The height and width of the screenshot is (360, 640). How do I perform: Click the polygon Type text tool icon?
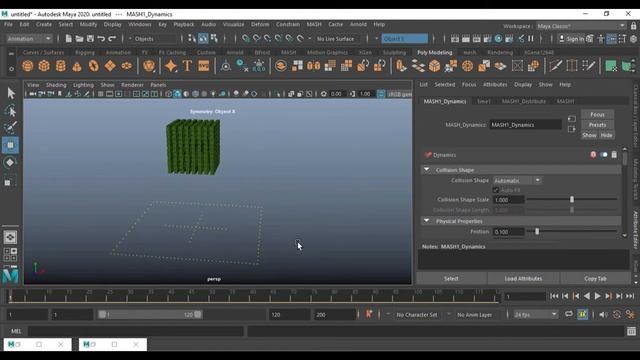tap(187, 66)
